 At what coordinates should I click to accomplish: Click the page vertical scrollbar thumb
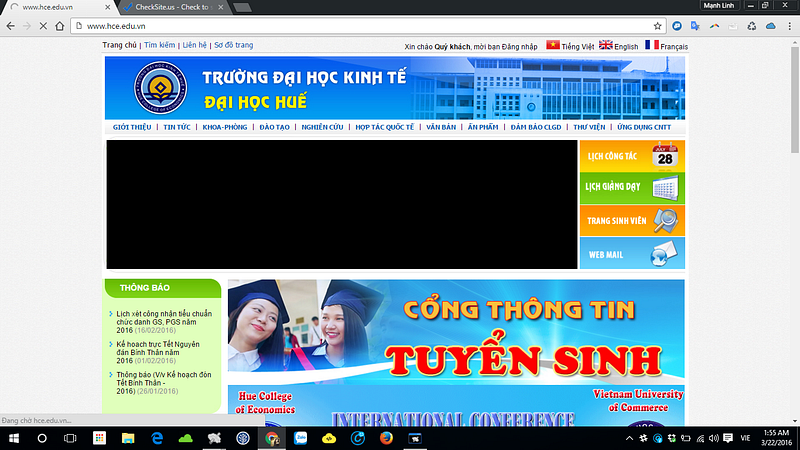click(x=795, y=100)
